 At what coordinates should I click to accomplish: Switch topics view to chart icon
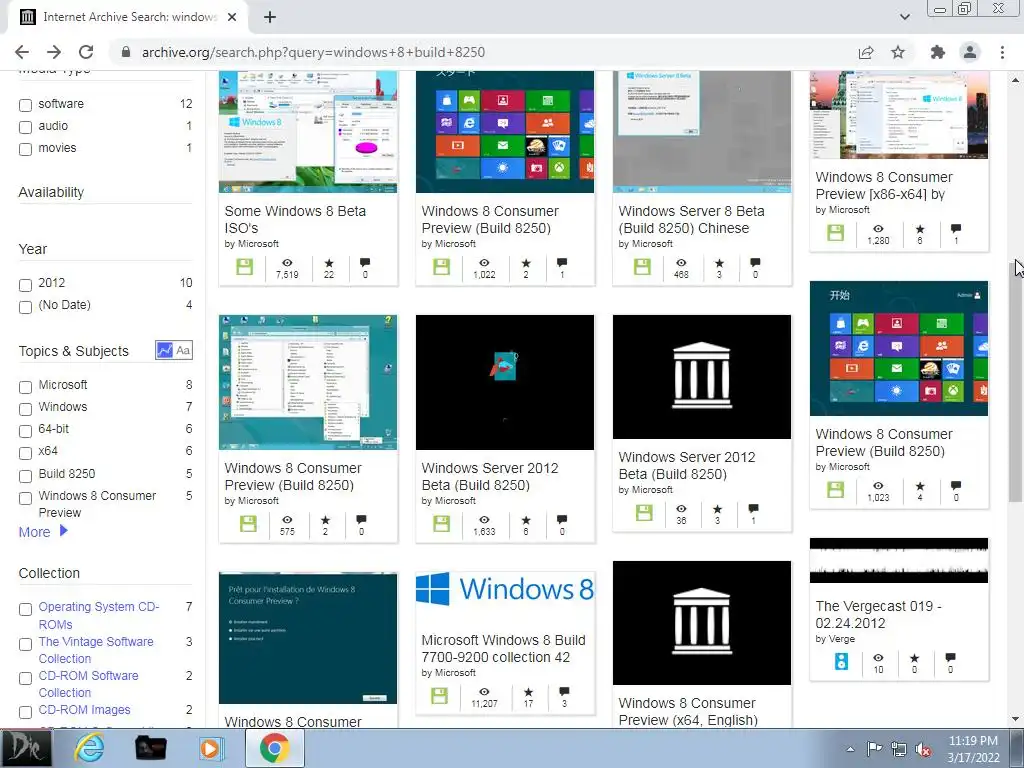pyautogui.click(x=165, y=350)
